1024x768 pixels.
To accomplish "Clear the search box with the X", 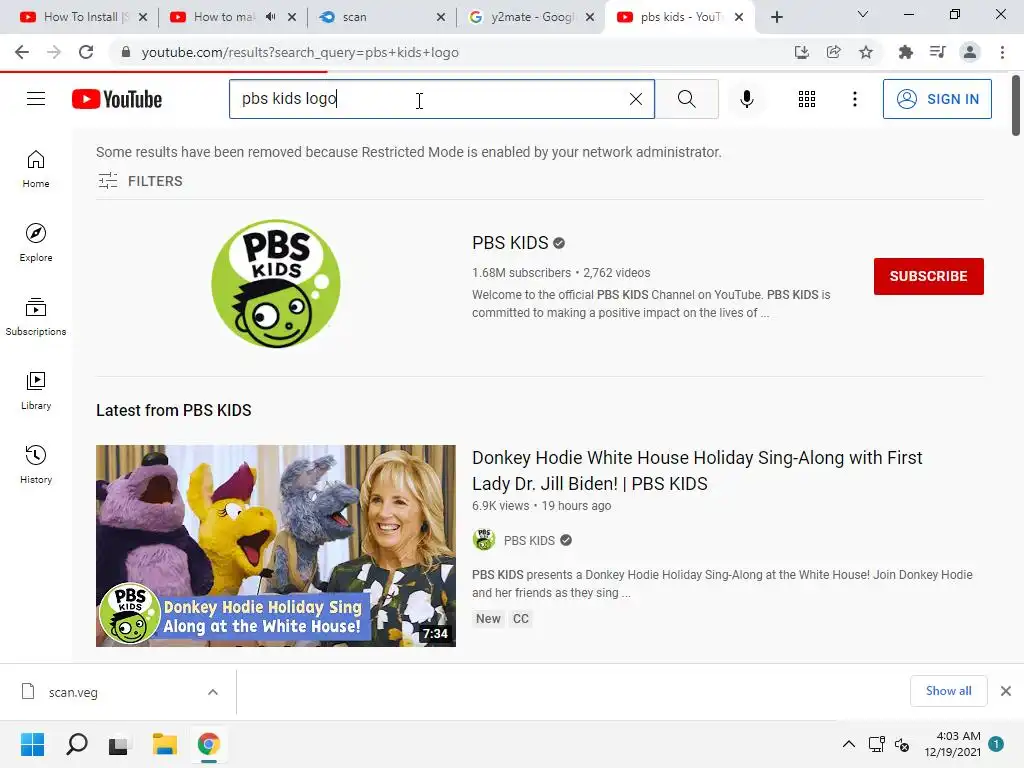I will tap(635, 99).
